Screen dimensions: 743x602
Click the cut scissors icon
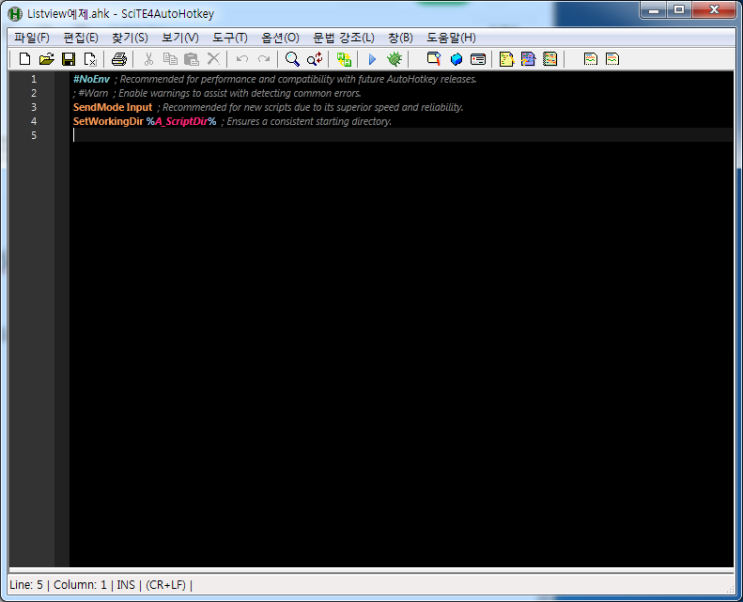pos(149,59)
